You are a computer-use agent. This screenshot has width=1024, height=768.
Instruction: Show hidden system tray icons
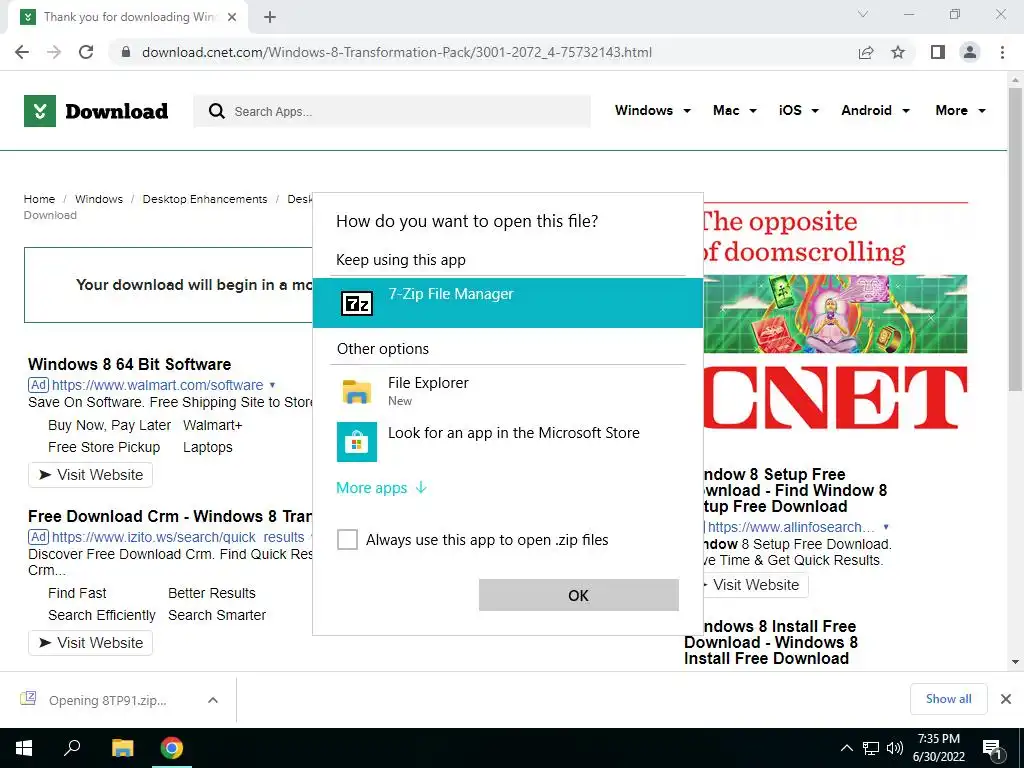pos(846,748)
